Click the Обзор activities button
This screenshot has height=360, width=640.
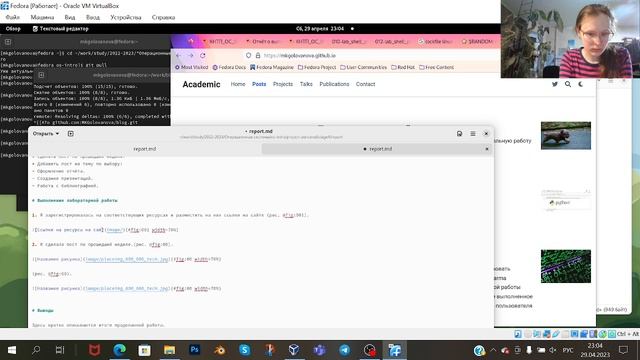[x=13, y=29]
